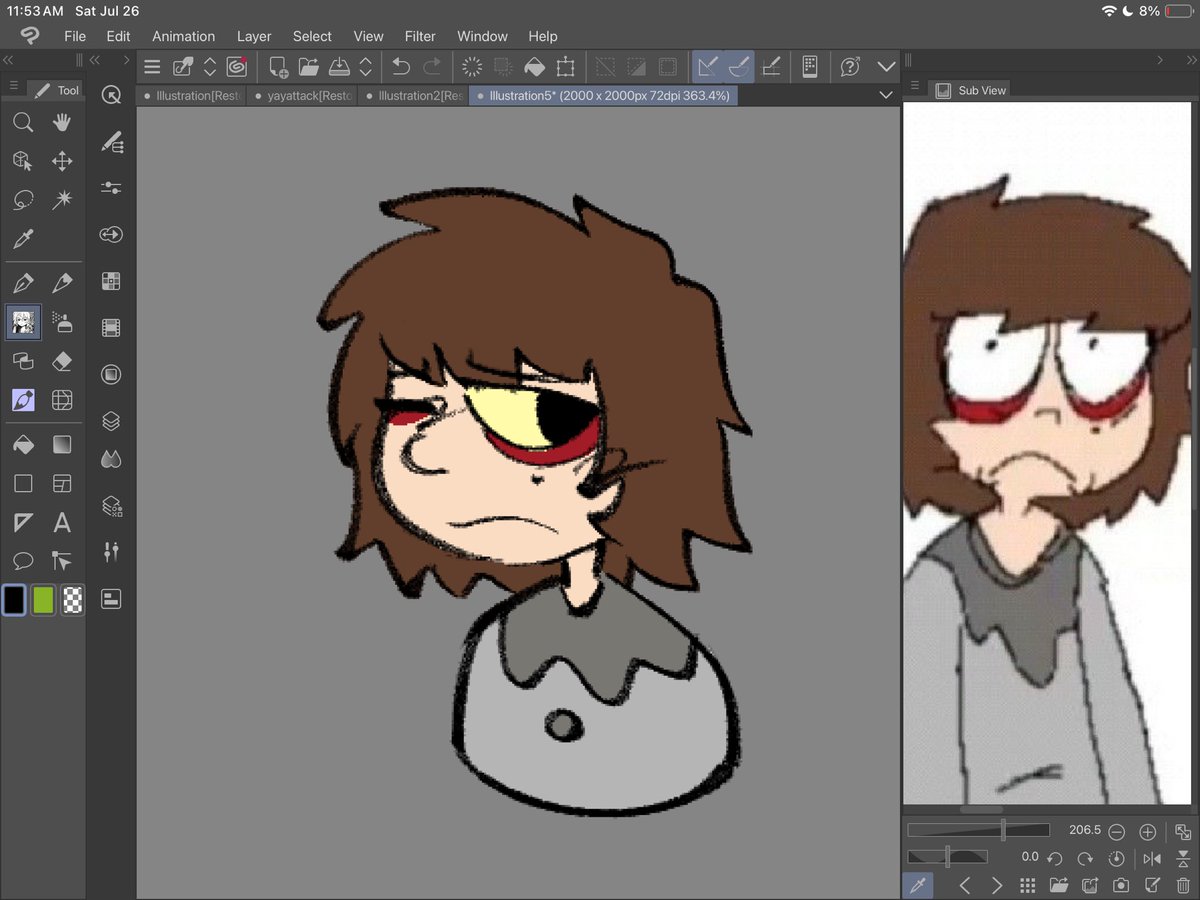1200x900 pixels.
Task: Open the Layer menu
Action: point(254,36)
